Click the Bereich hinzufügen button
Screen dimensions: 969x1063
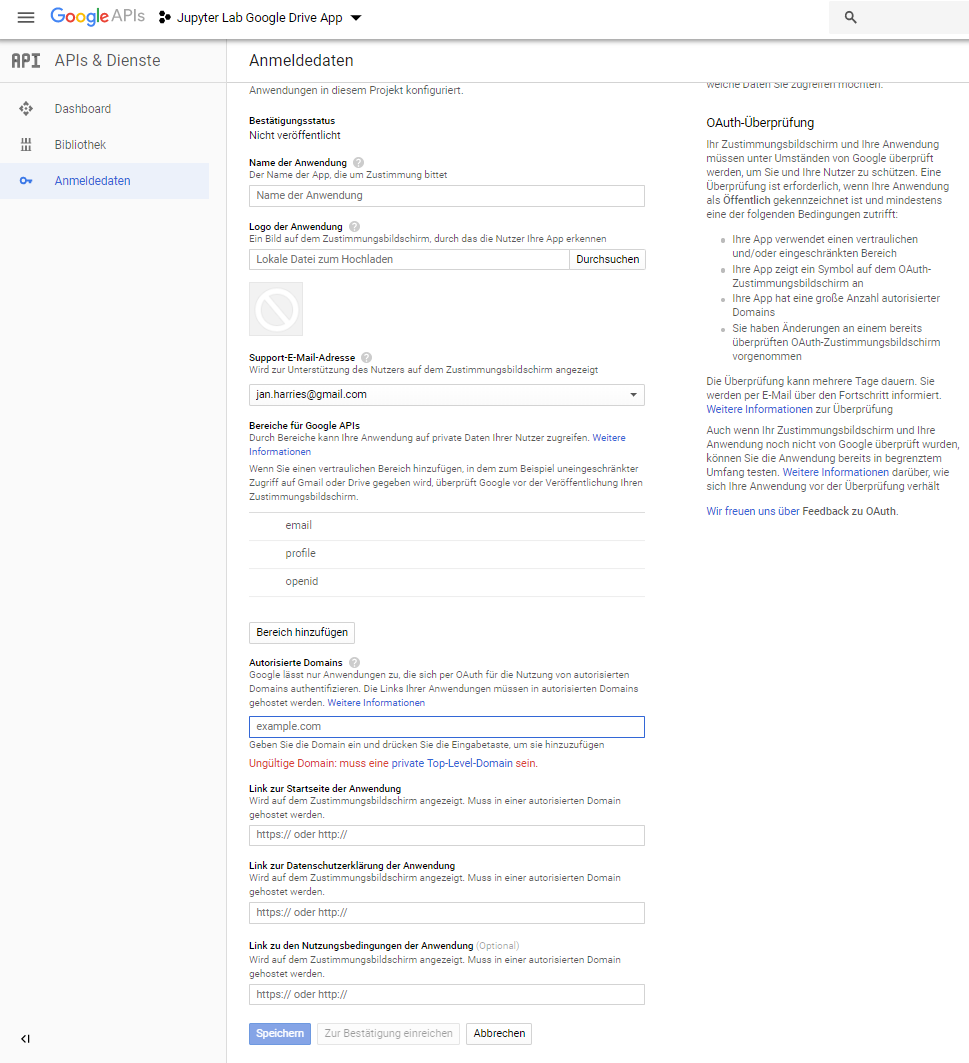(x=302, y=633)
